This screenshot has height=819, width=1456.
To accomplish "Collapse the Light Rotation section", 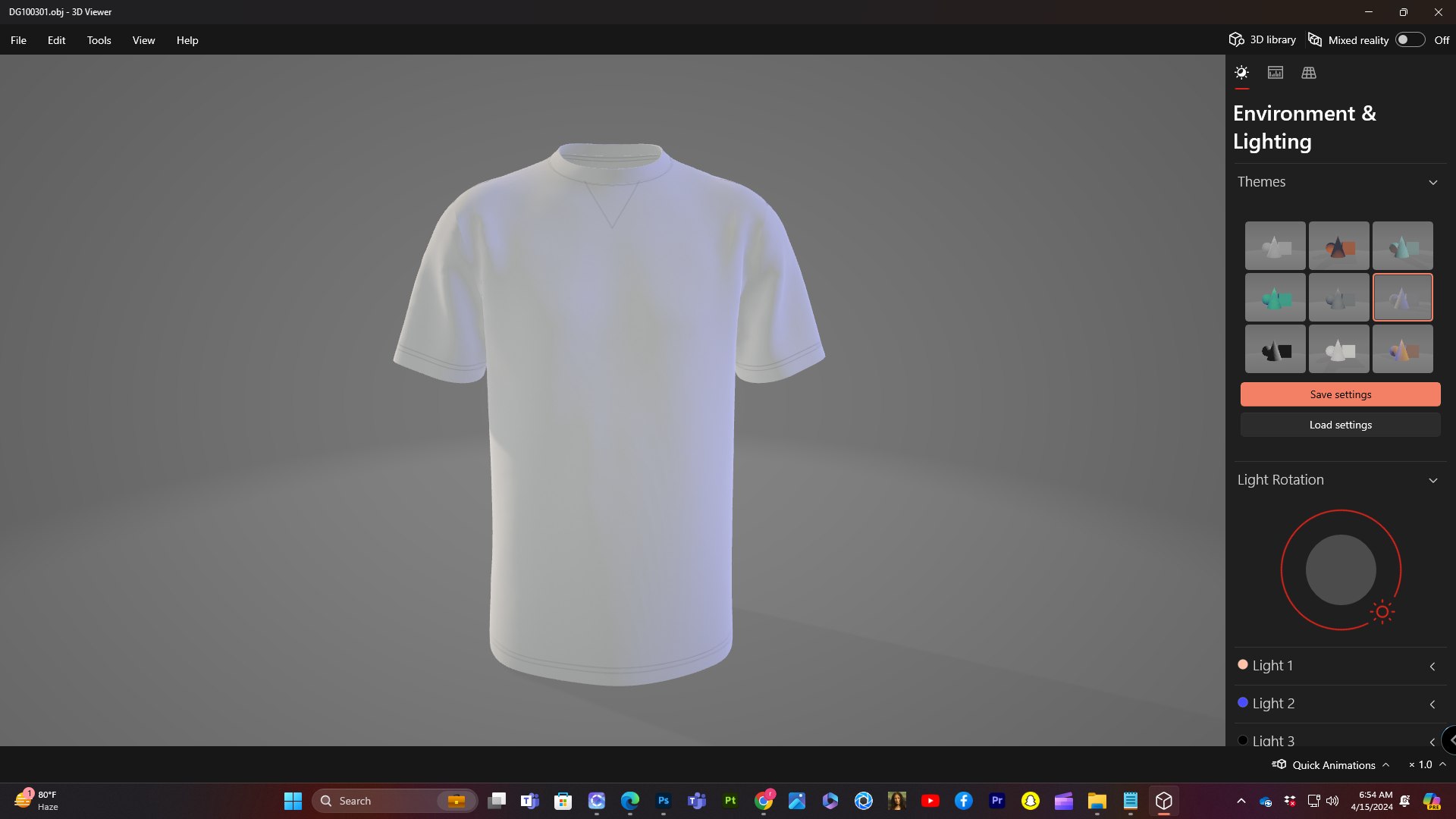I will (x=1432, y=480).
